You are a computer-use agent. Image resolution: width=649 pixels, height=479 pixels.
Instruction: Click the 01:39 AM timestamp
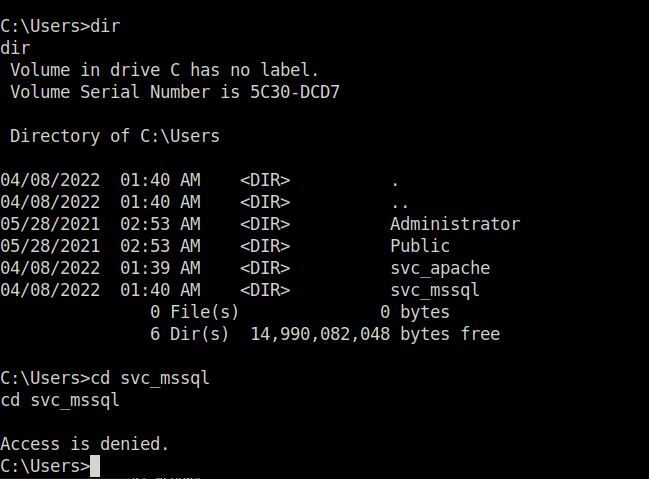pos(160,268)
